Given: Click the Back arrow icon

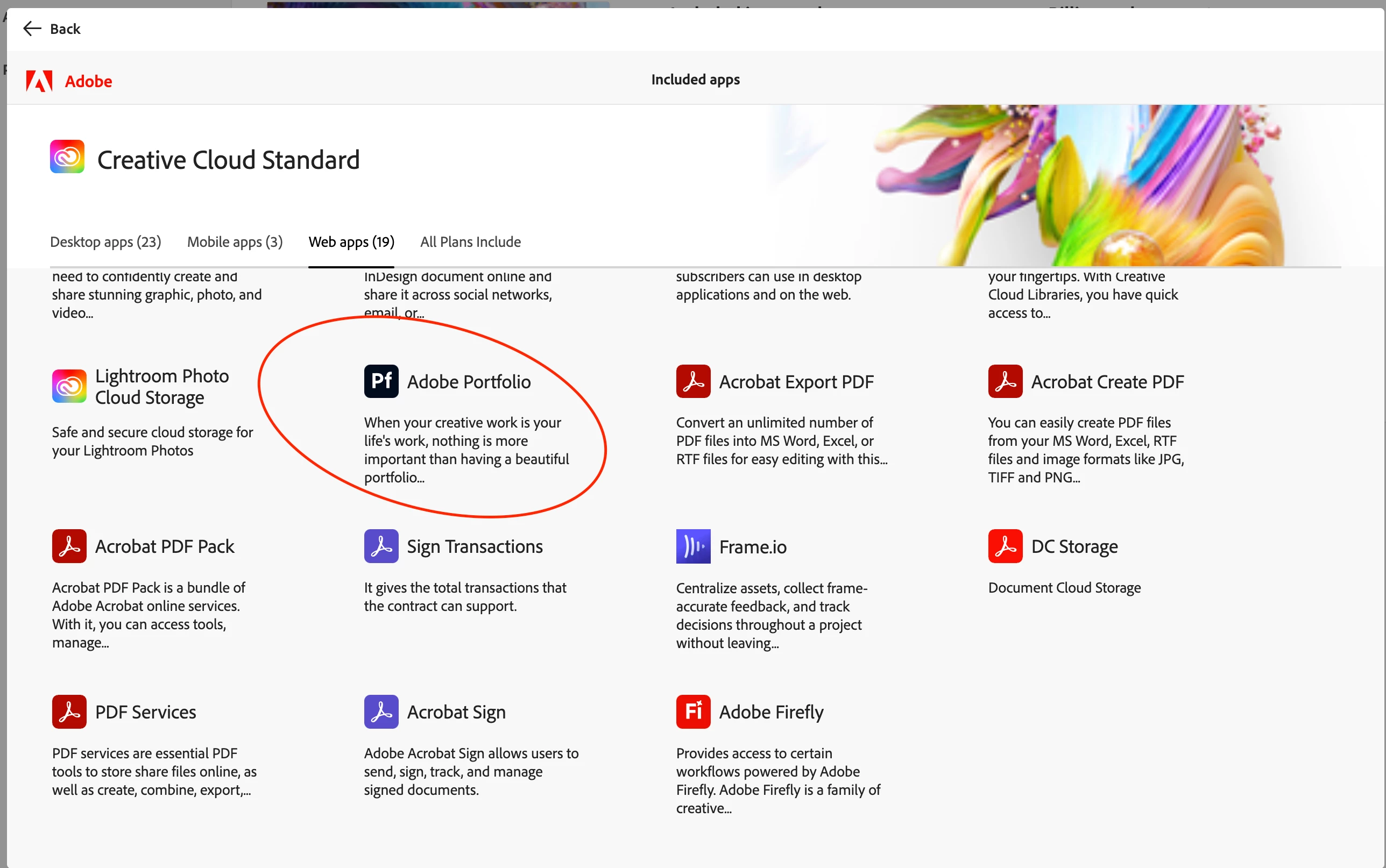Looking at the screenshot, I should point(32,29).
